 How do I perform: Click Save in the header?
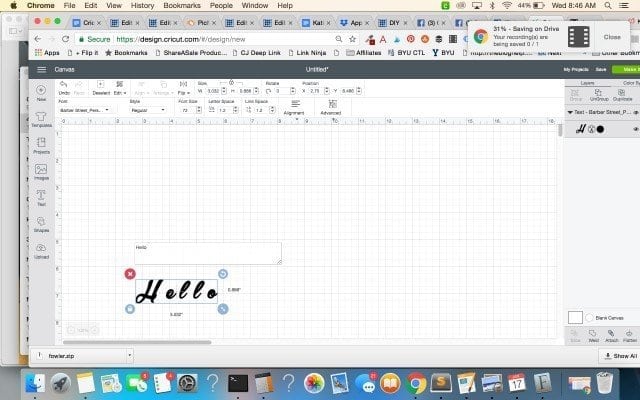(x=600, y=69)
